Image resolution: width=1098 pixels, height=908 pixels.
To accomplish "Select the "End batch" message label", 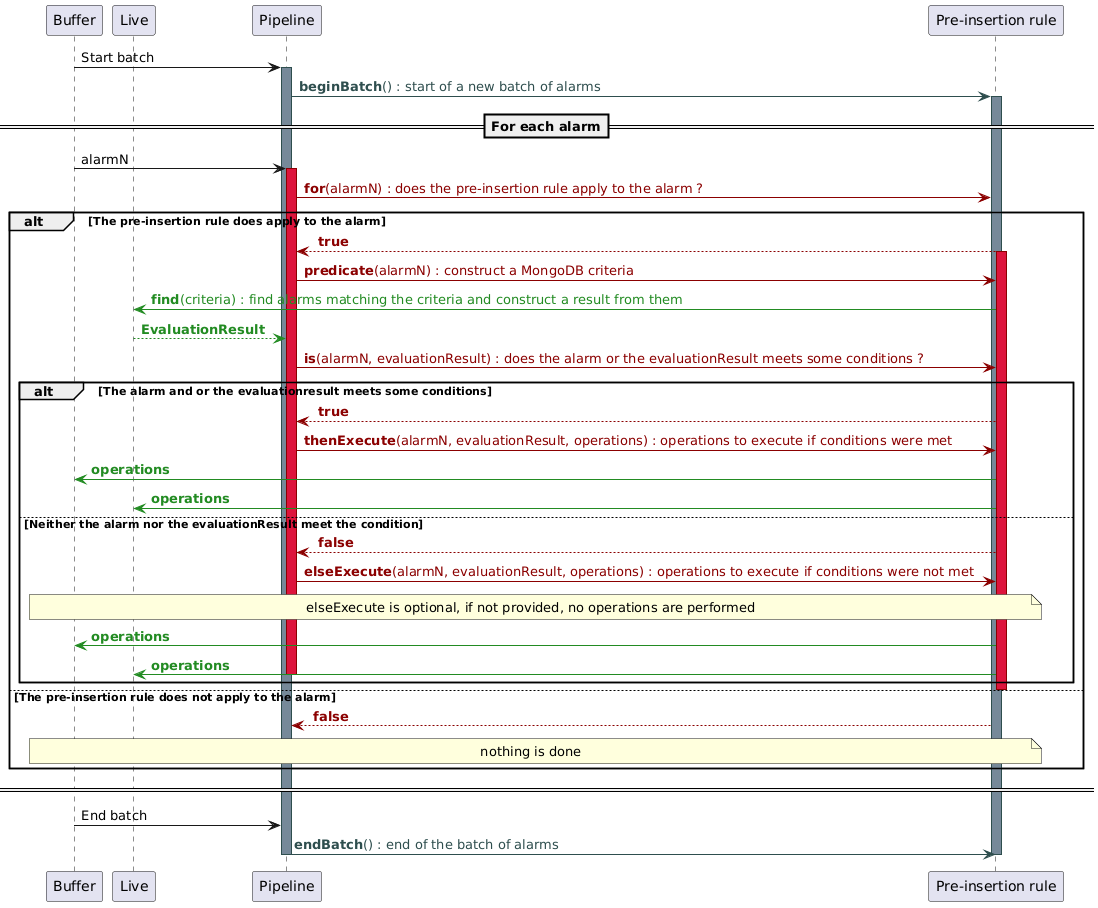I will pyautogui.click(x=113, y=816).
